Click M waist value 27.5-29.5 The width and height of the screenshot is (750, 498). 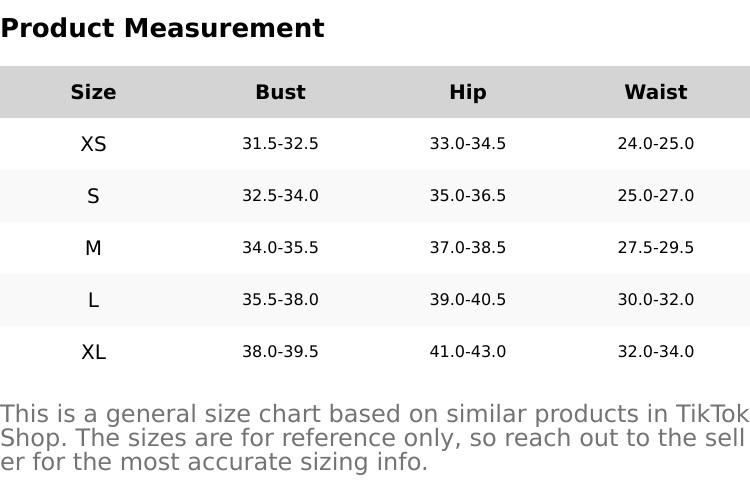click(655, 248)
